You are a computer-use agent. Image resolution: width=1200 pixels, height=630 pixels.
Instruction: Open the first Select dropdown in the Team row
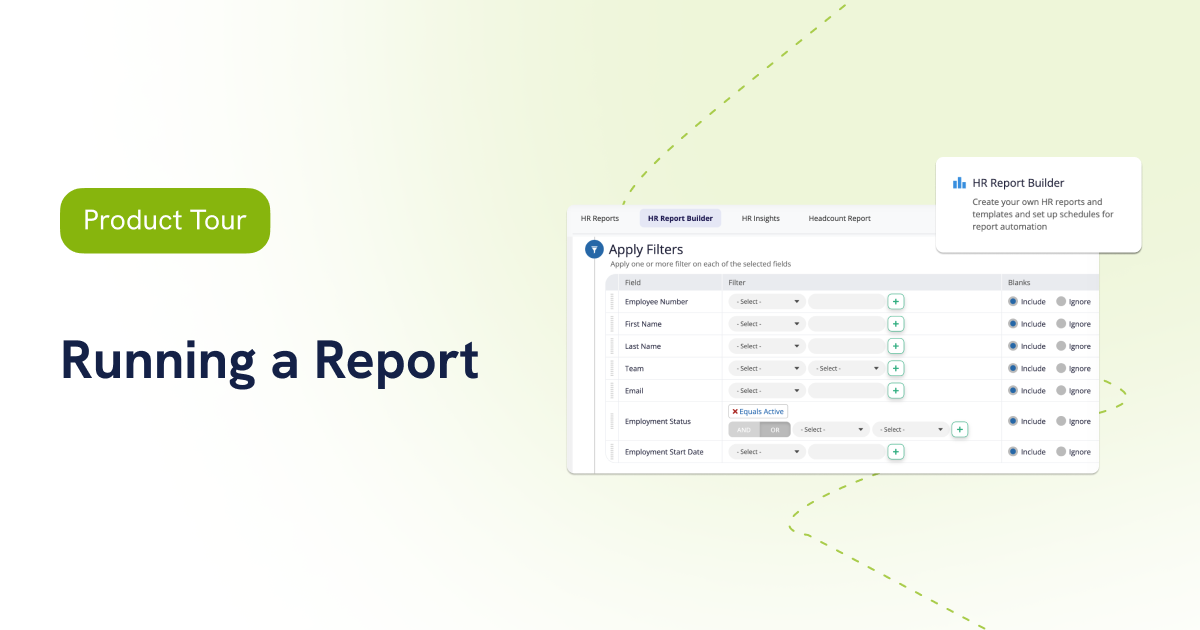pos(767,368)
